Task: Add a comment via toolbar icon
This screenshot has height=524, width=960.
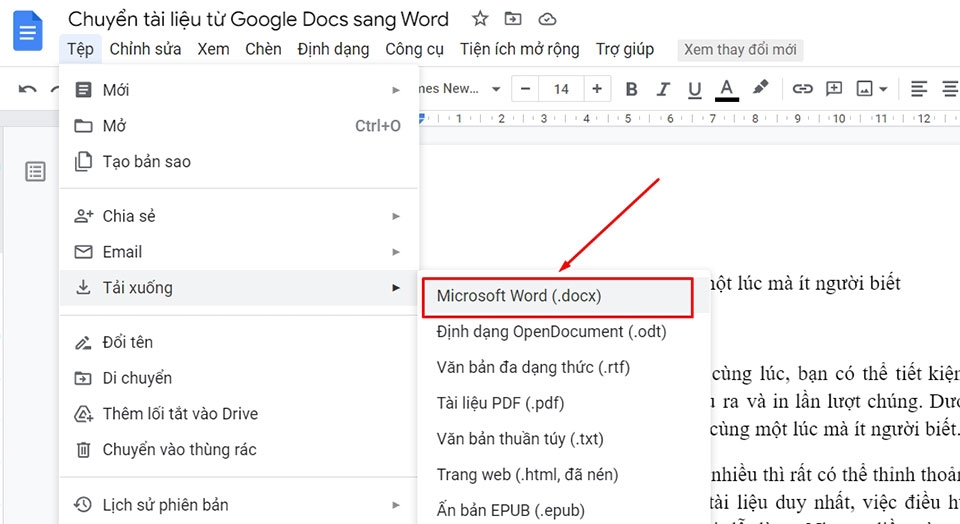Action: coord(834,89)
